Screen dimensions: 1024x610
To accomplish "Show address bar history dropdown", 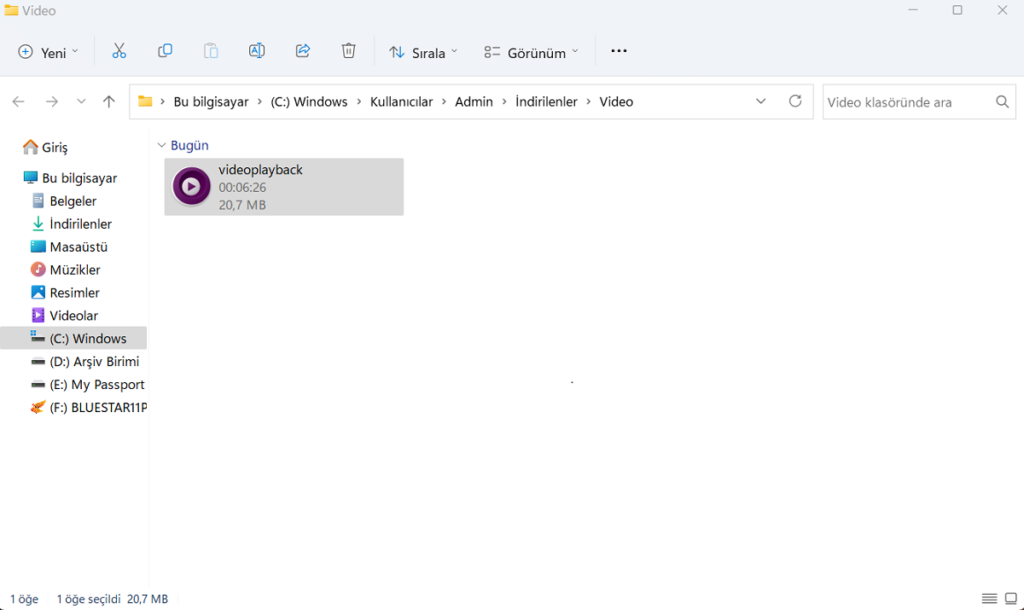I will [761, 101].
